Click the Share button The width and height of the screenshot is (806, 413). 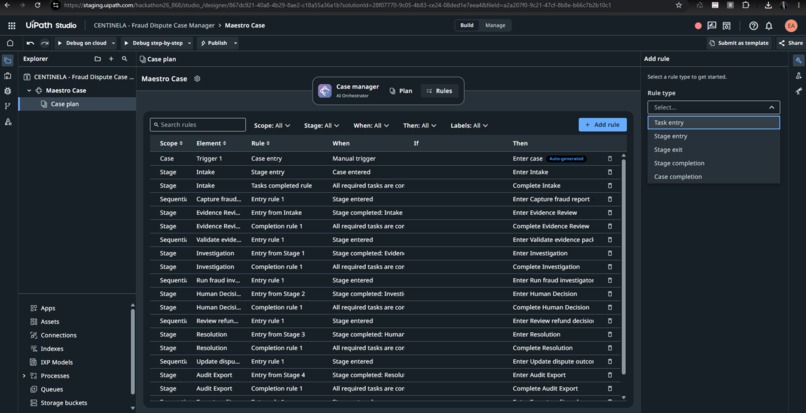790,43
